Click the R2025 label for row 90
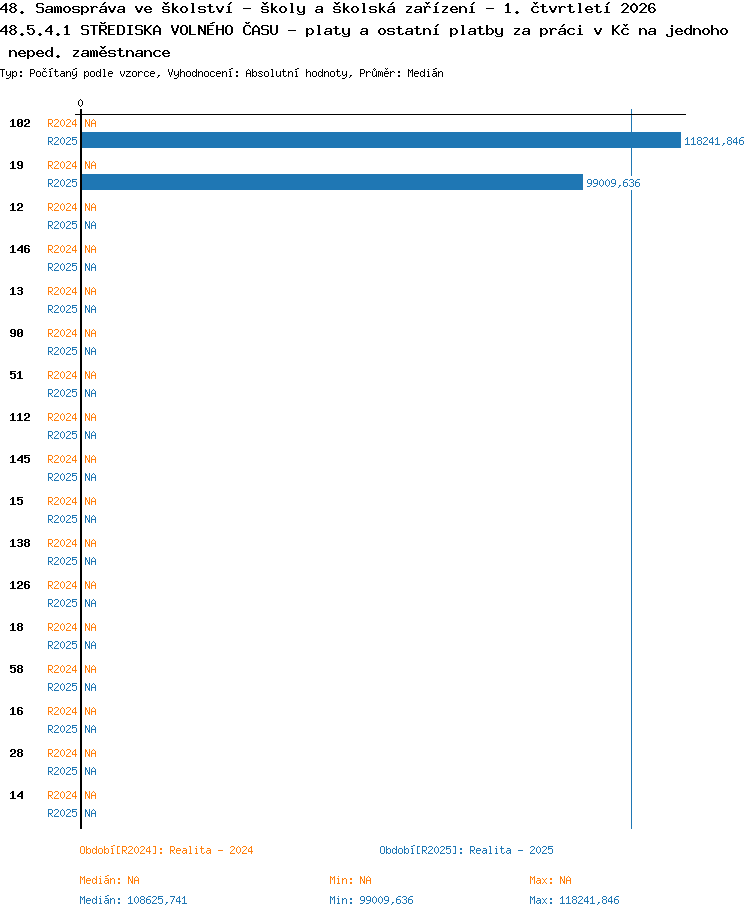Image resolution: width=750 pixels, height=918 pixels. pos(62,351)
